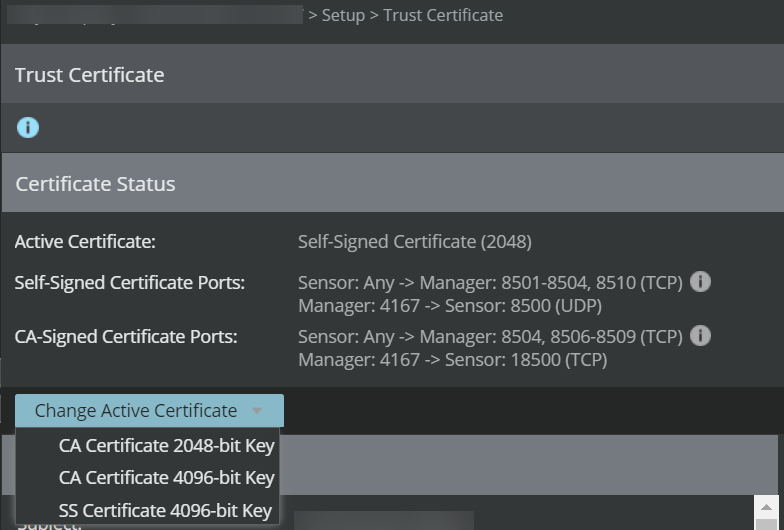
Task: Click Setup in the breadcrumb path
Action: (343, 15)
